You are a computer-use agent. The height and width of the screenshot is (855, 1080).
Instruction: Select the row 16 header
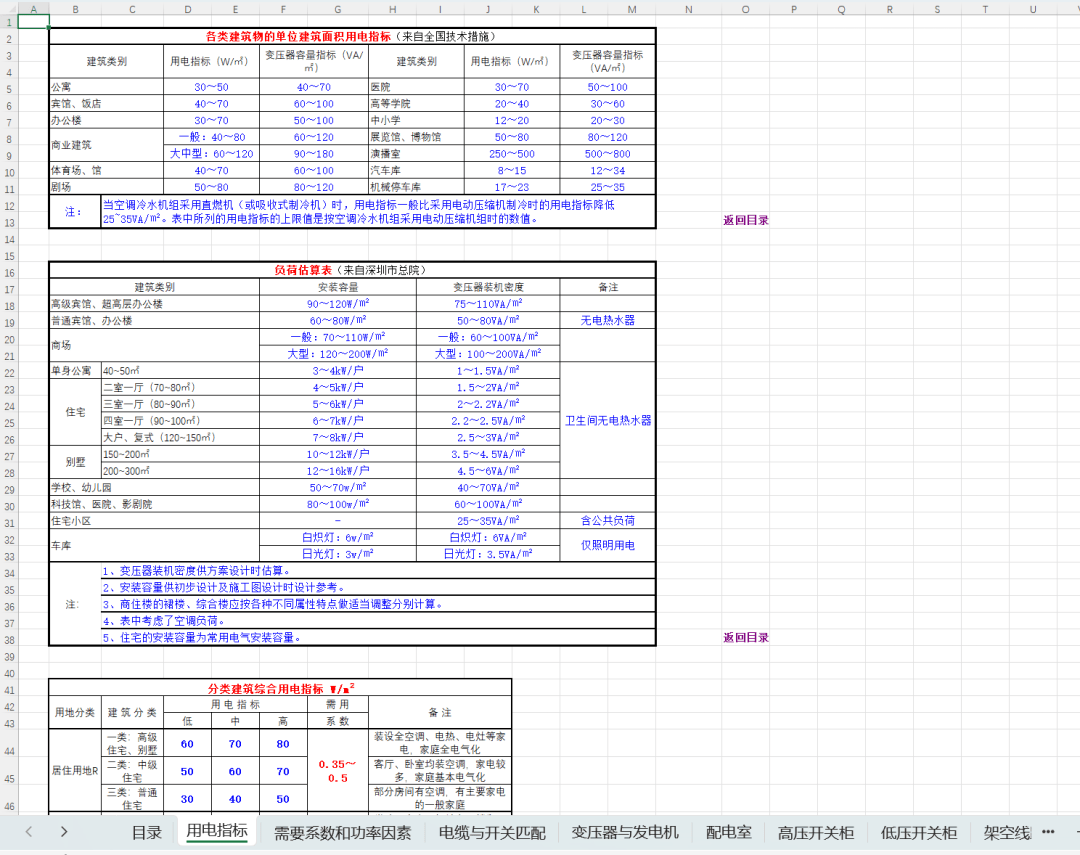click(9, 272)
